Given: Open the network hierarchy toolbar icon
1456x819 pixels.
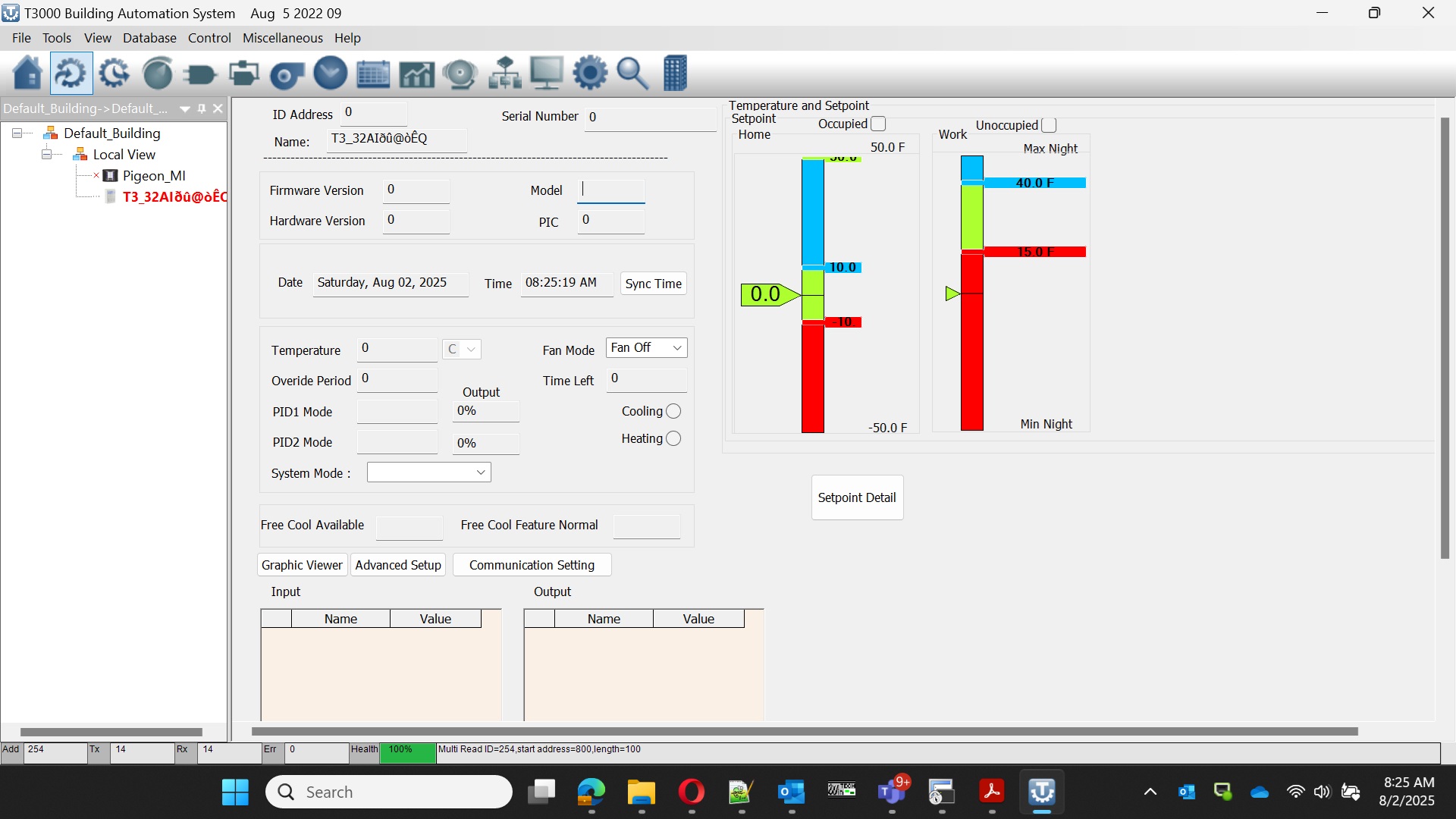Looking at the screenshot, I should [504, 74].
